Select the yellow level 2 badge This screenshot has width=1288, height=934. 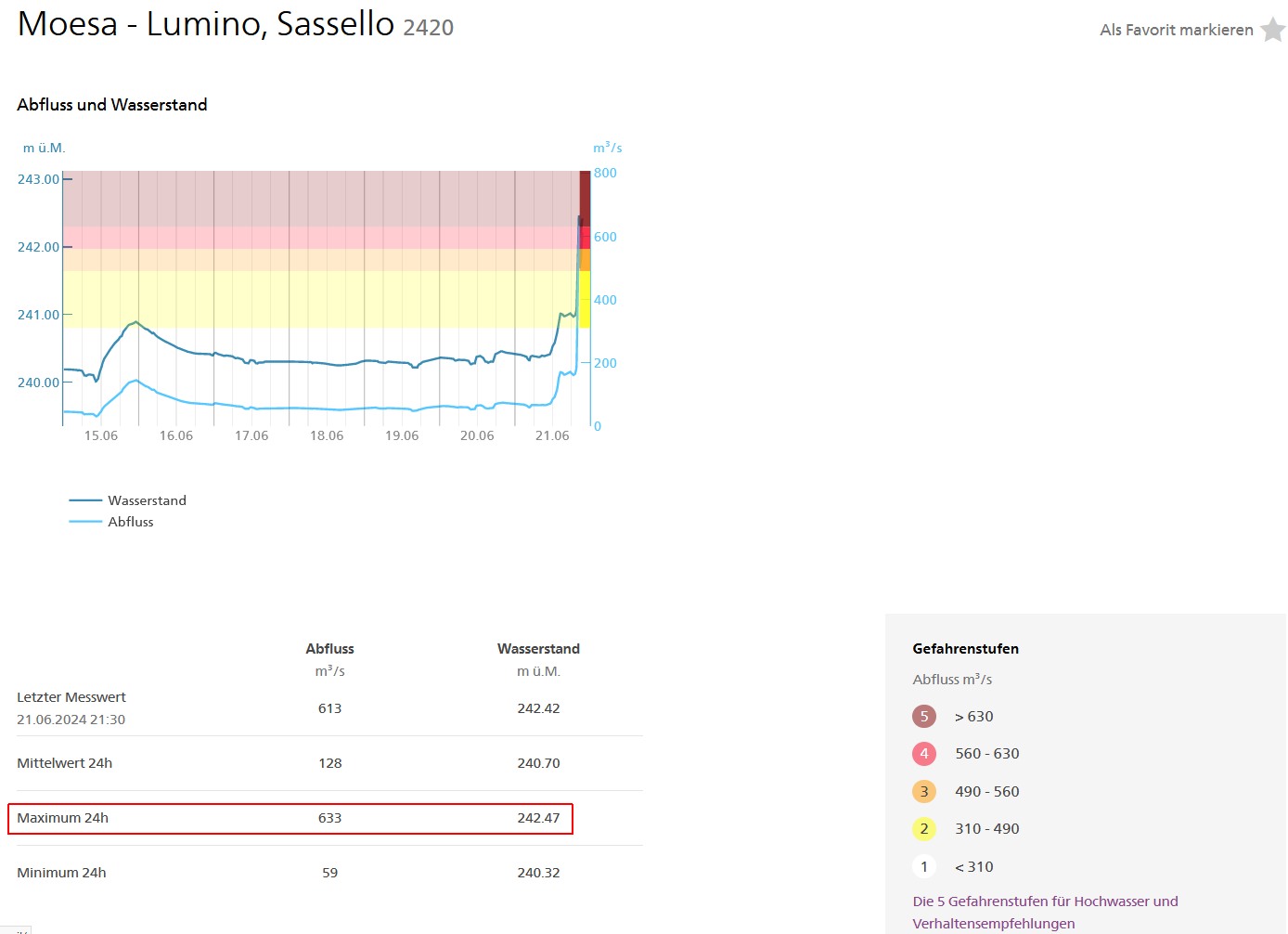coord(923,829)
